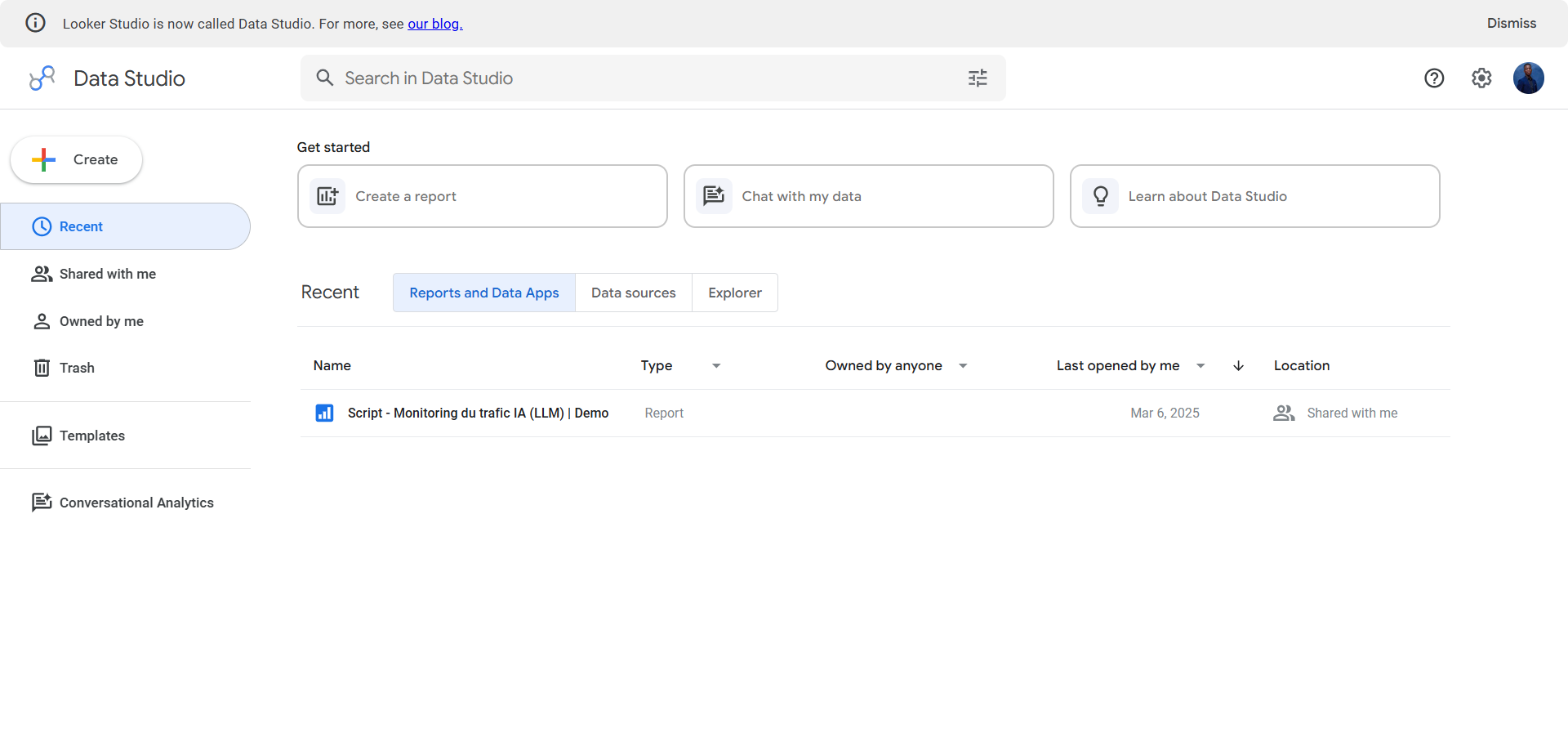
Task: Click the 'Report' type cell
Action: tap(664, 413)
